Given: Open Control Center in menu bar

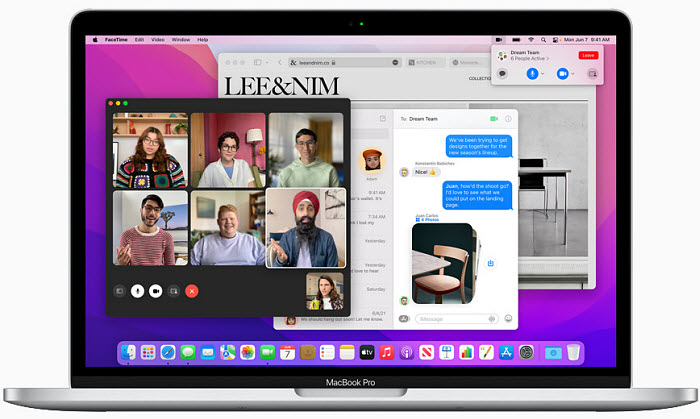Looking at the screenshot, I should click(555, 40).
